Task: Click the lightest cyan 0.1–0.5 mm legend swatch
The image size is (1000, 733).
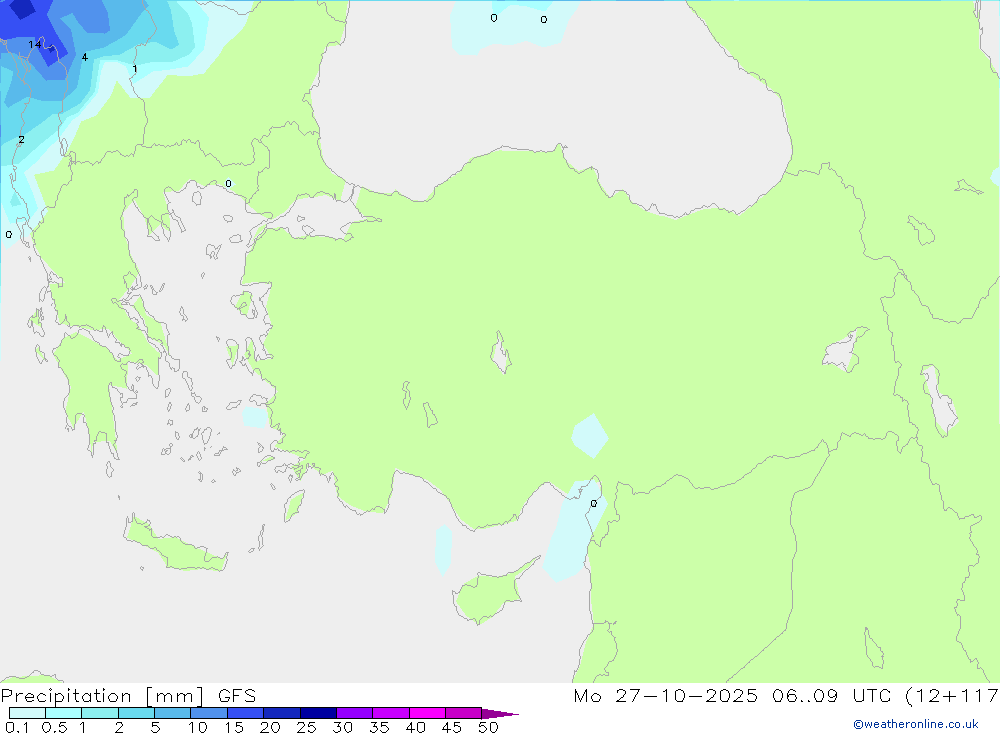Action: [27, 713]
